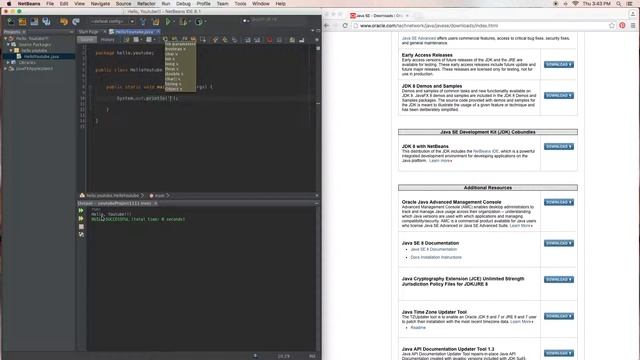Click the Redo arrow icon
Screen dimensions: 640x360
(x=76, y=21)
